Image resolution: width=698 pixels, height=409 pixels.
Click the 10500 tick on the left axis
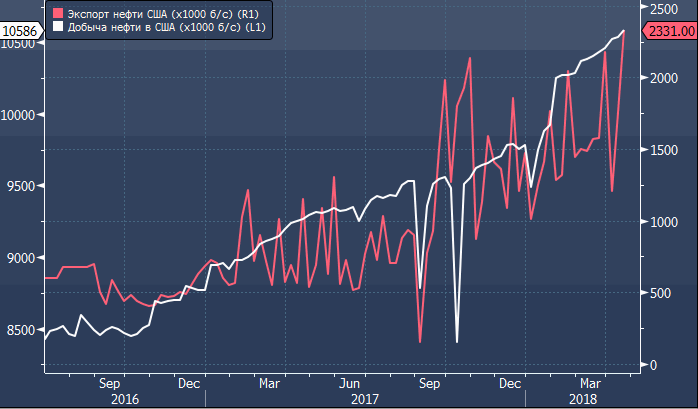coord(17,45)
